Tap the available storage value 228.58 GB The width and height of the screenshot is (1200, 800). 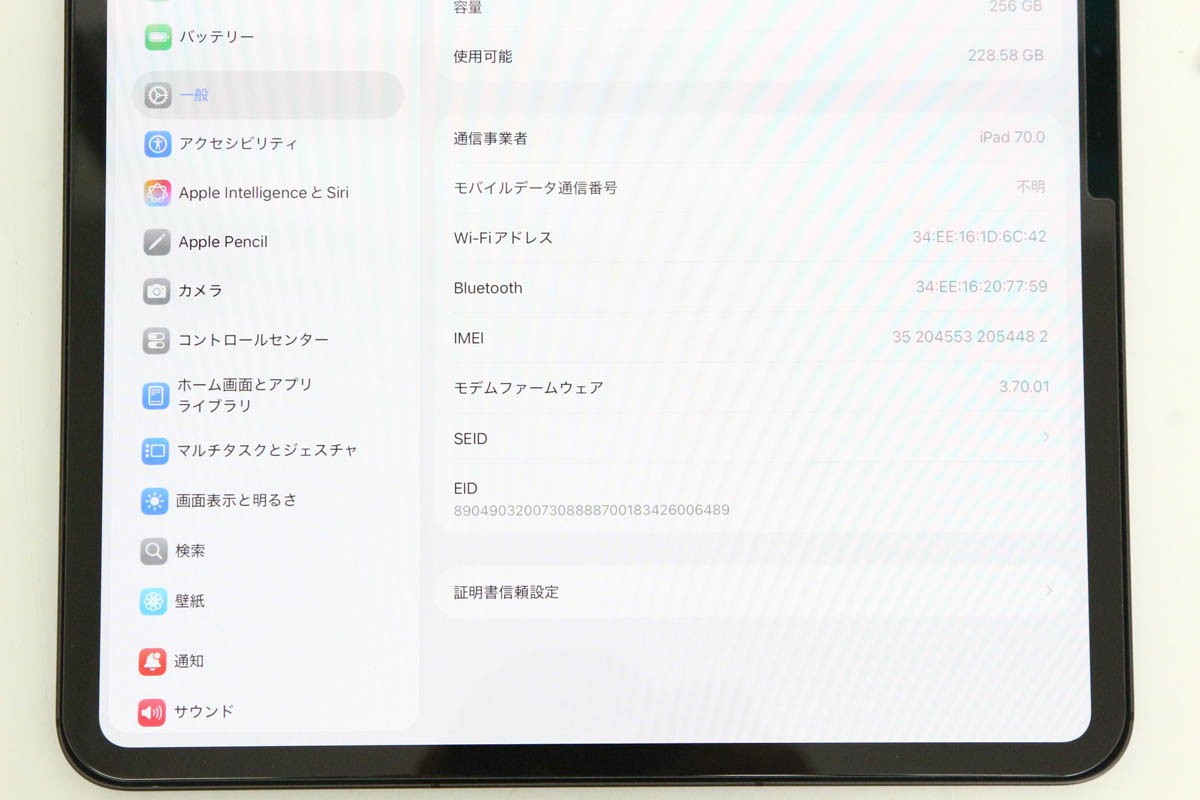coord(1006,56)
